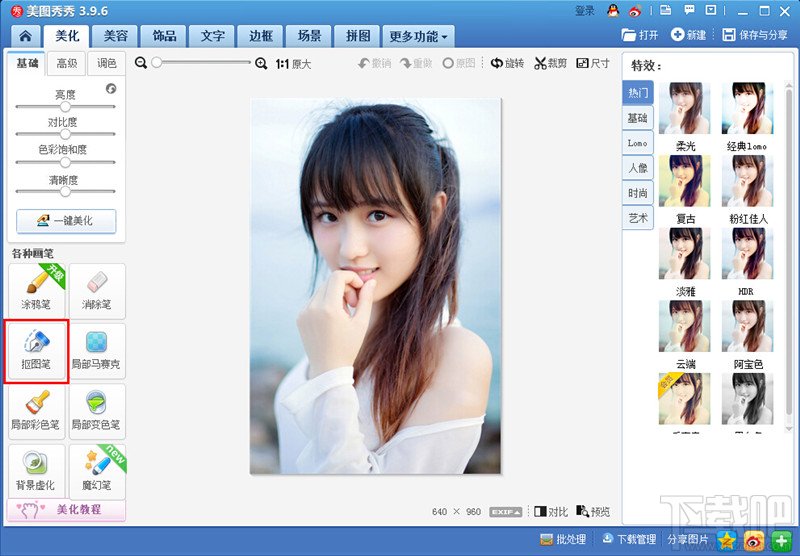Open the 美化教程 tutorial link

pyautogui.click(x=66, y=510)
